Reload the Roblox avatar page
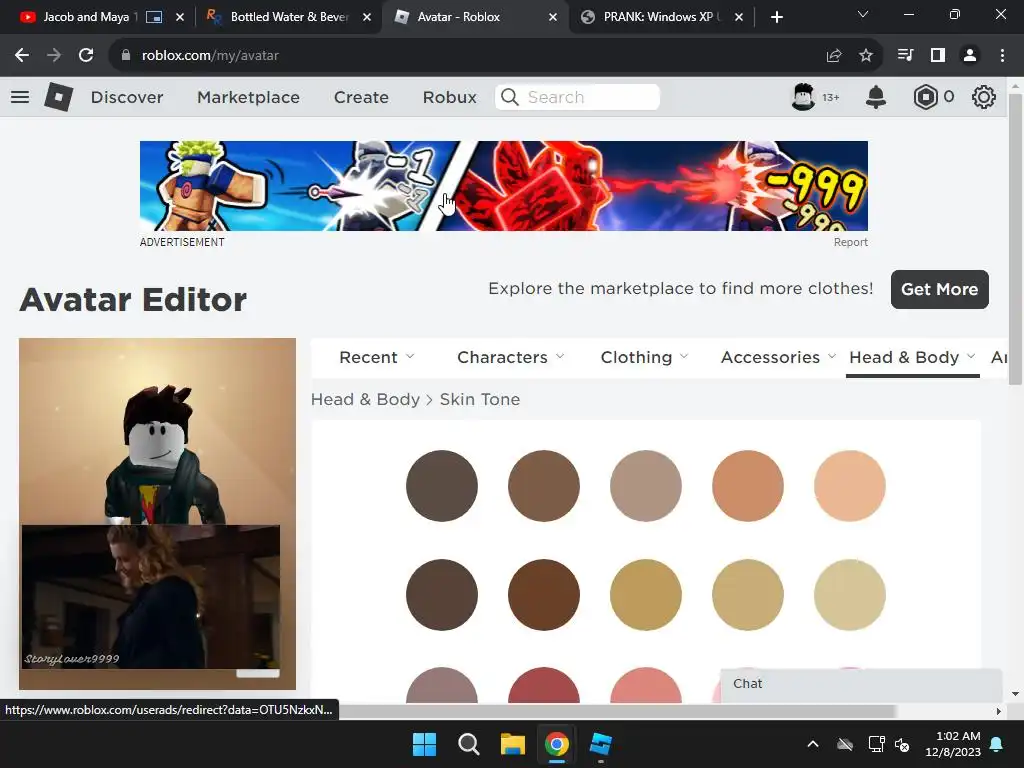The width and height of the screenshot is (1024, 768). click(x=86, y=56)
